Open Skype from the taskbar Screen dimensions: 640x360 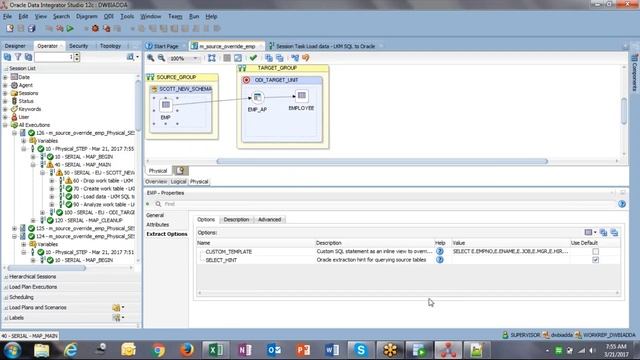point(360,350)
